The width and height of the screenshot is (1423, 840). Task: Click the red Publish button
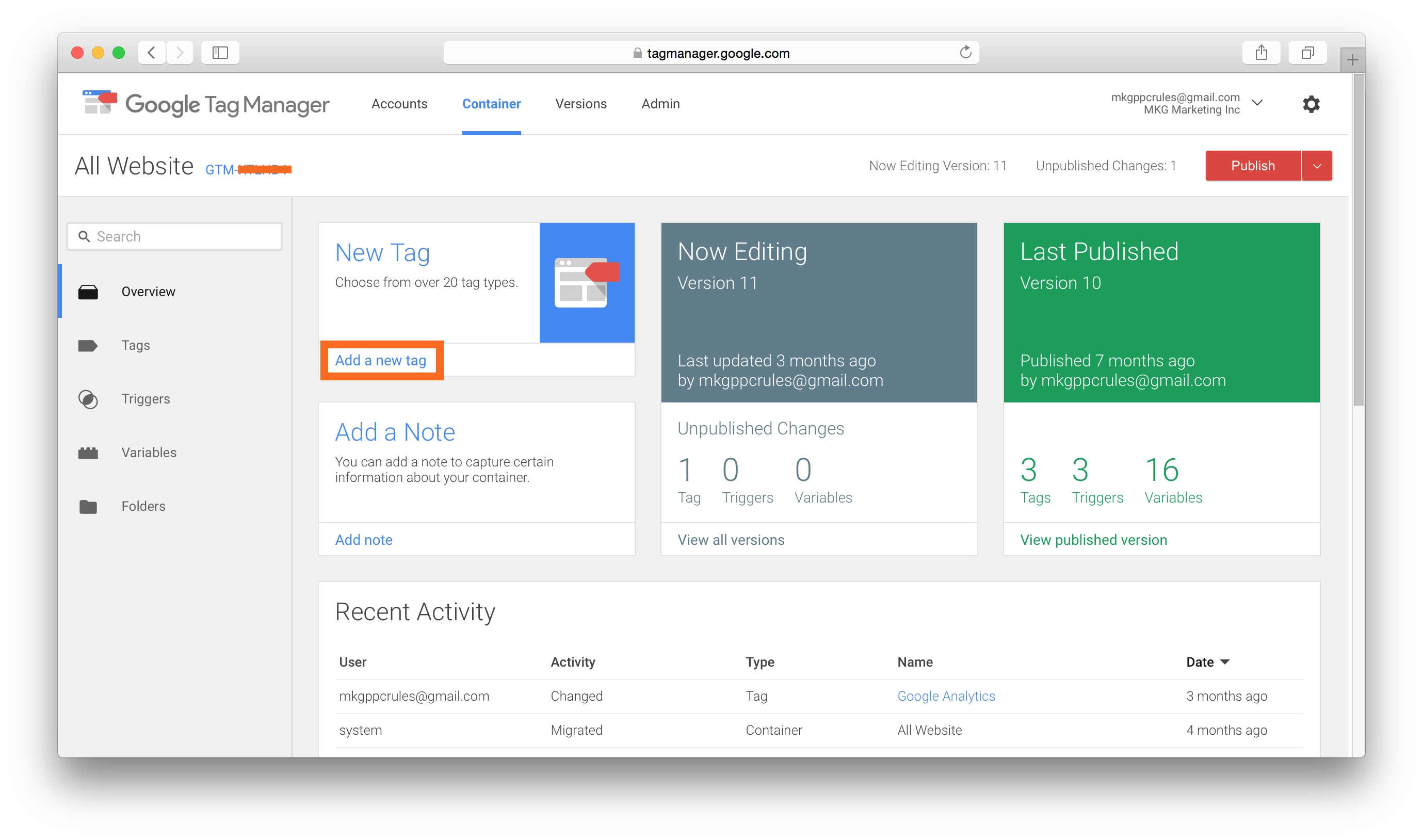1253,166
